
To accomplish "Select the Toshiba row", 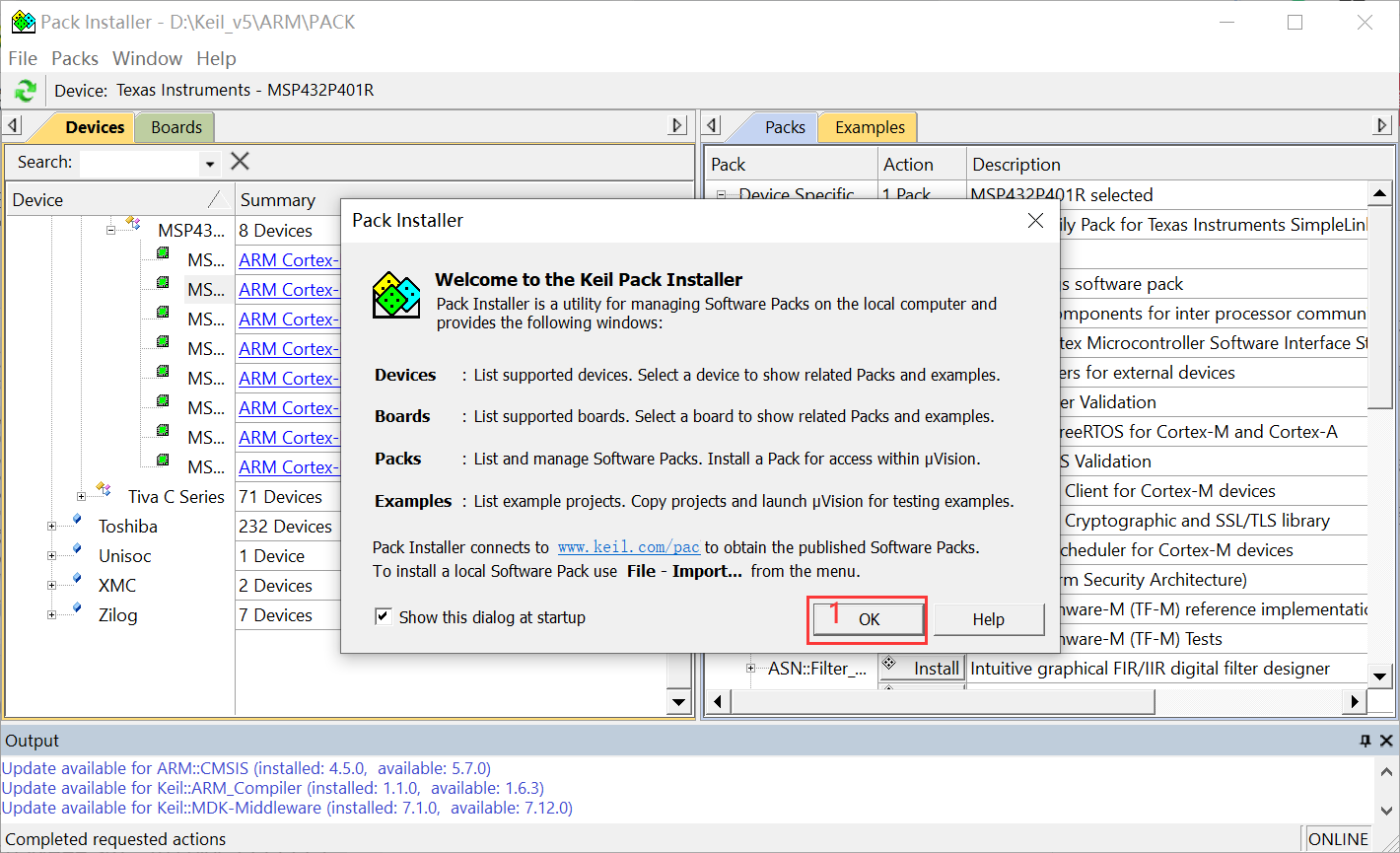I will click(127, 526).
